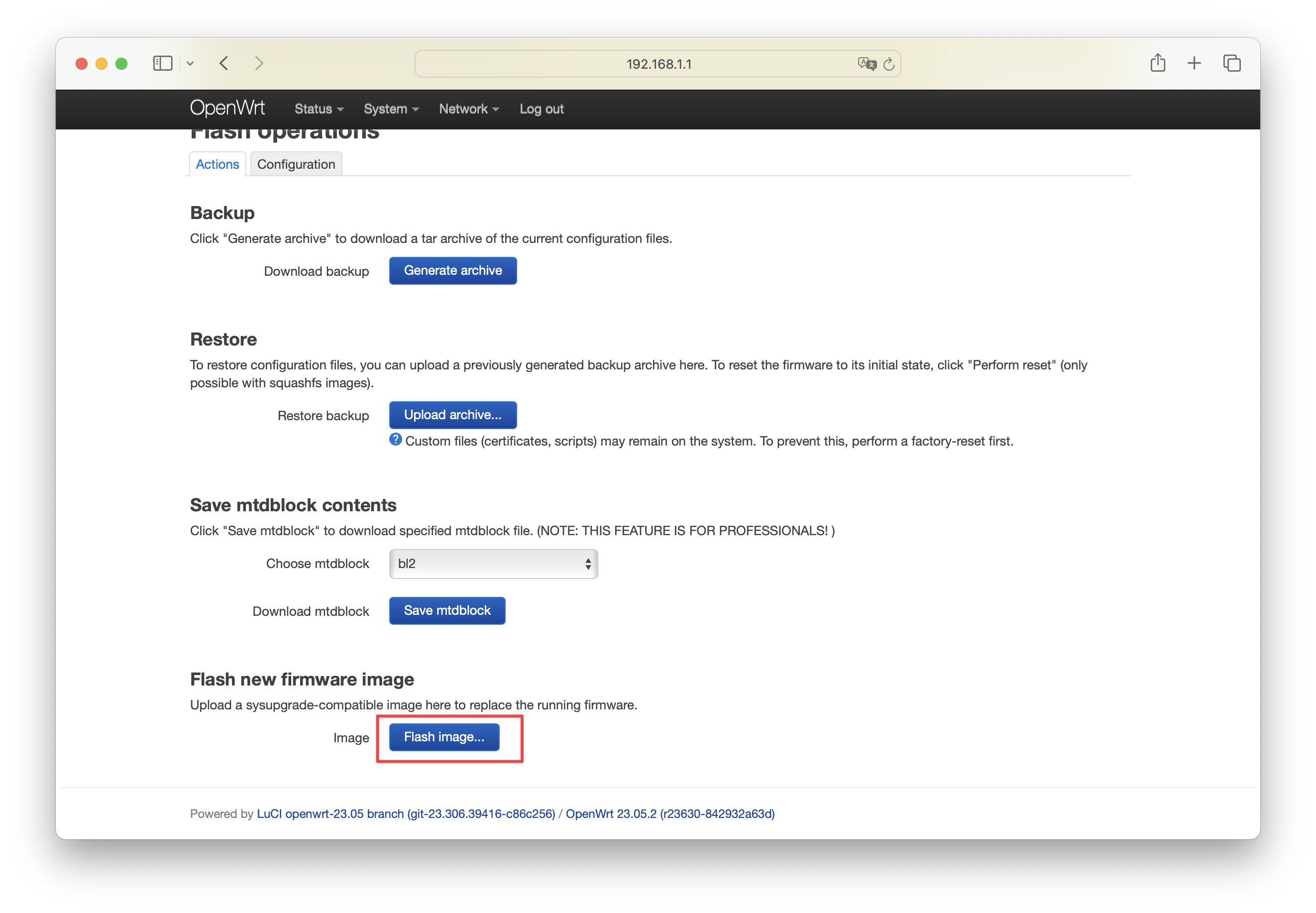
Task: Reload the page with the refresh icon
Action: tap(889, 64)
